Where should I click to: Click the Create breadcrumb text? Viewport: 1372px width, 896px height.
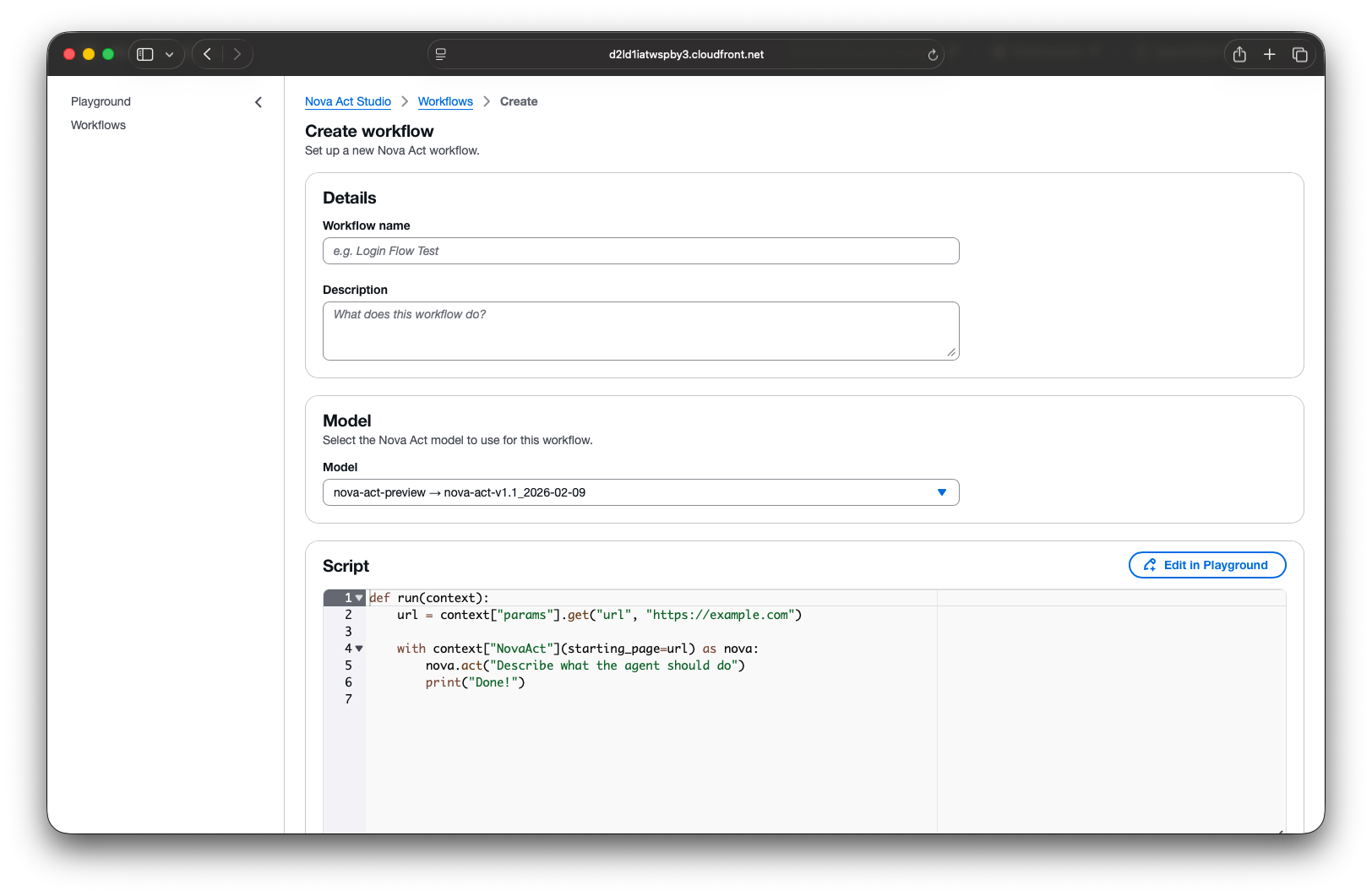(x=519, y=101)
